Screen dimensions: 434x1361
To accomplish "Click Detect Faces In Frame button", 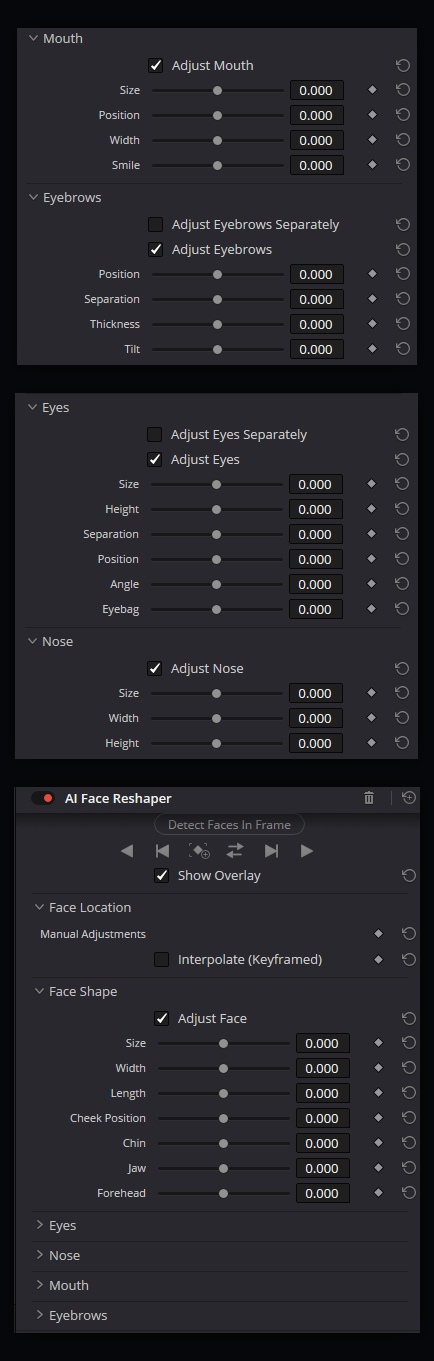I will coord(229,824).
